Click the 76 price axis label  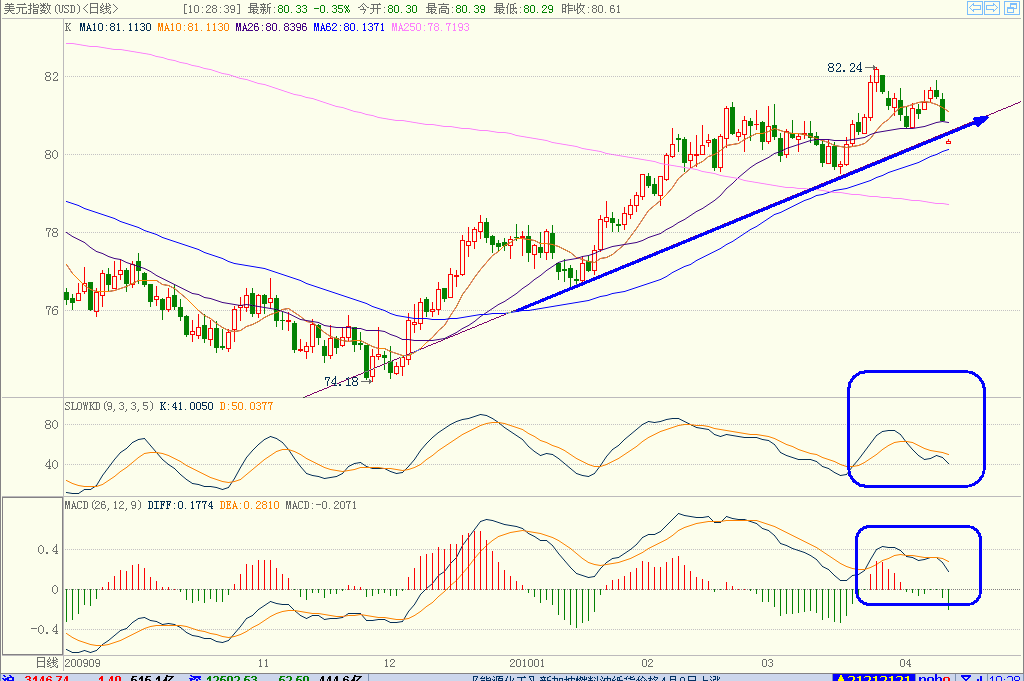coord(51,310)
